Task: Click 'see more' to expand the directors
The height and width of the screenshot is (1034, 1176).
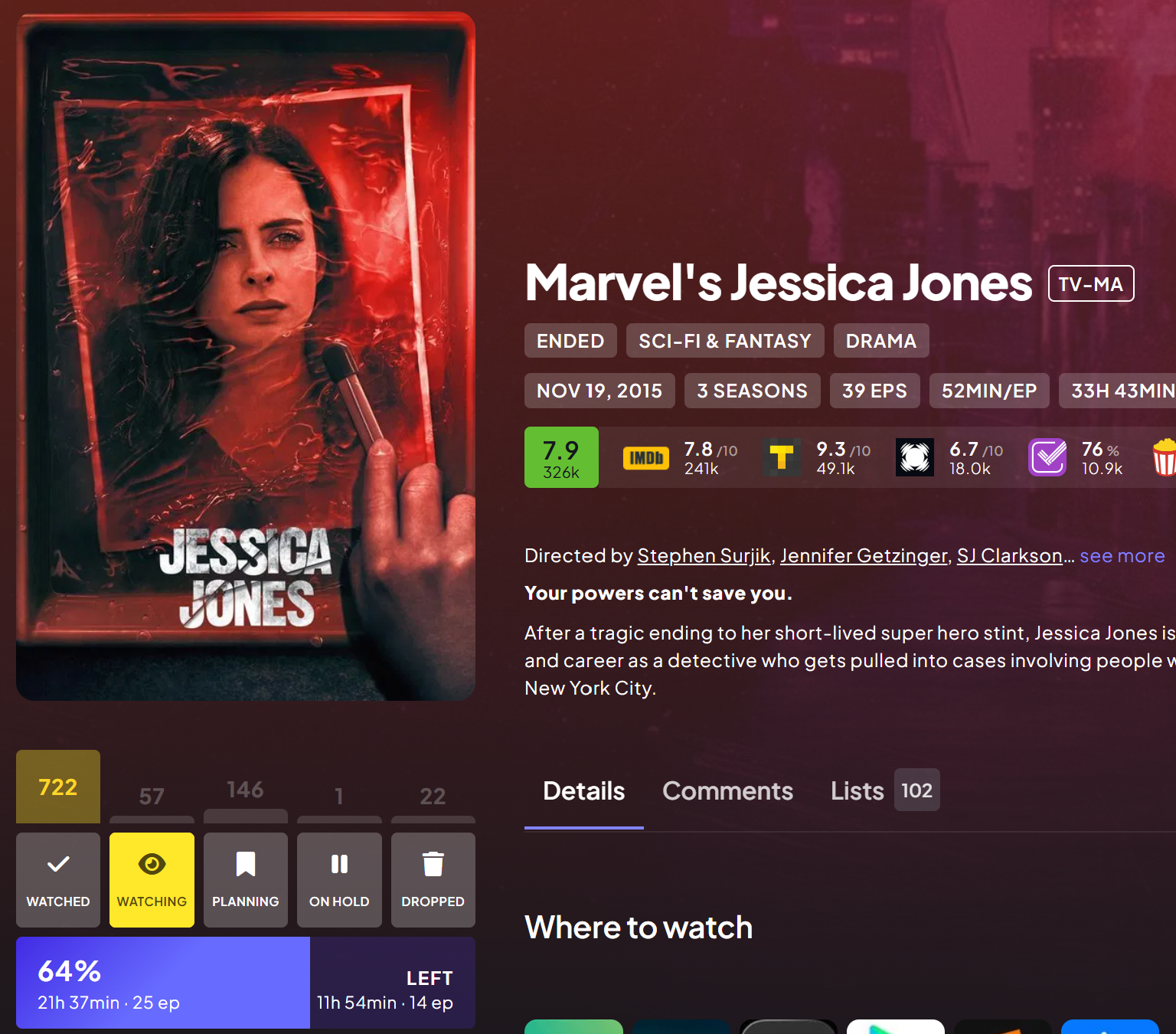Action: tap(1122, 556)
